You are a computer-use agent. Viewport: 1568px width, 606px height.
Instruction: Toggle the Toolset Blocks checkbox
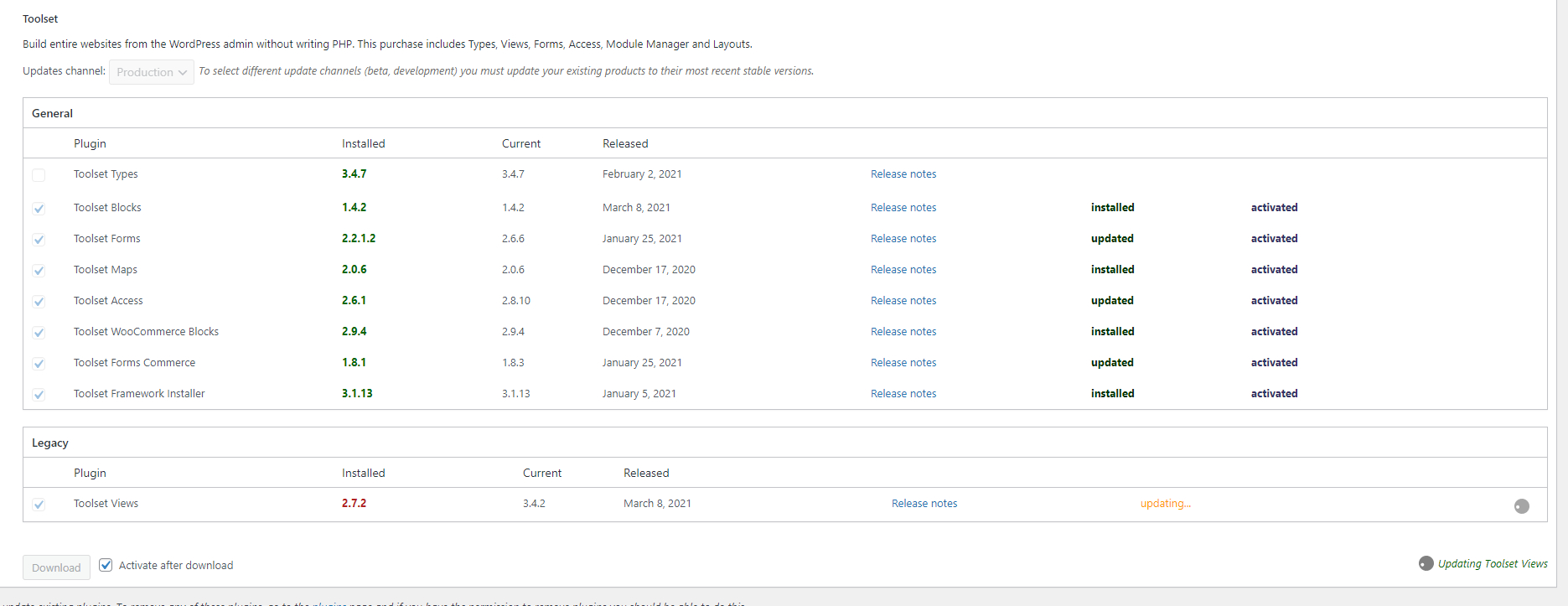(x=39, y=209)
